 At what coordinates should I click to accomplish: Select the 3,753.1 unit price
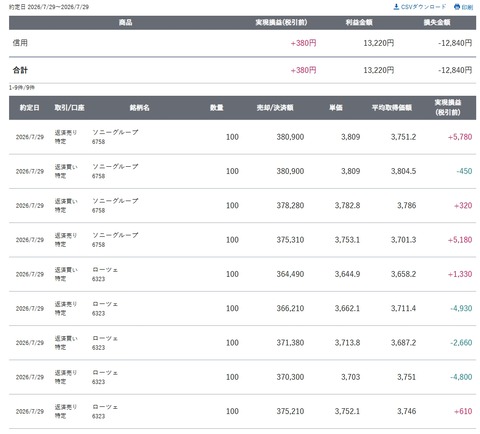coord(347,240)
